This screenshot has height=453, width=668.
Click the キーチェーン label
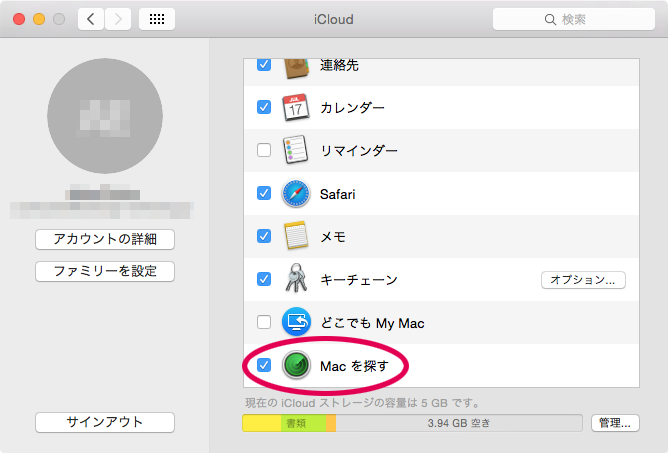pos(359,280)
